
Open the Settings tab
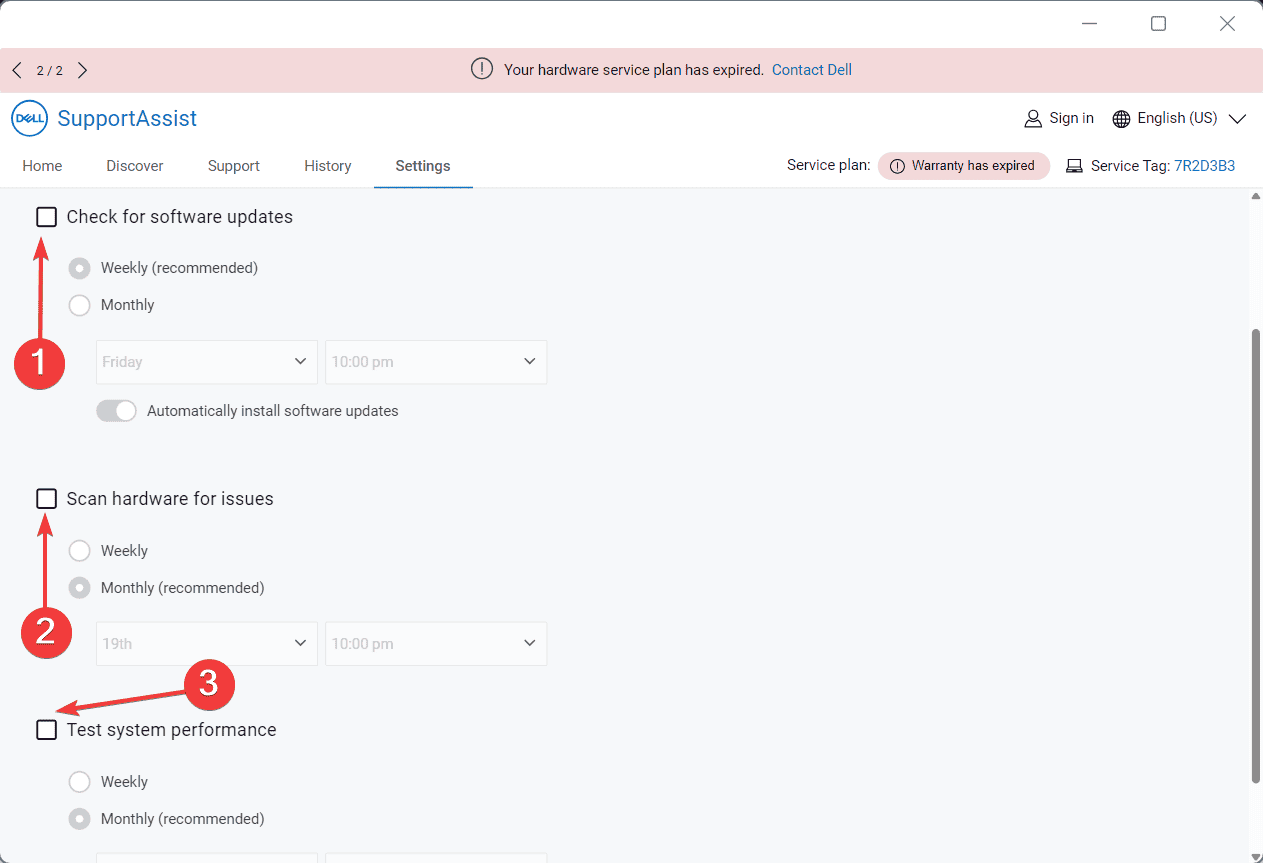coord(423,166)
